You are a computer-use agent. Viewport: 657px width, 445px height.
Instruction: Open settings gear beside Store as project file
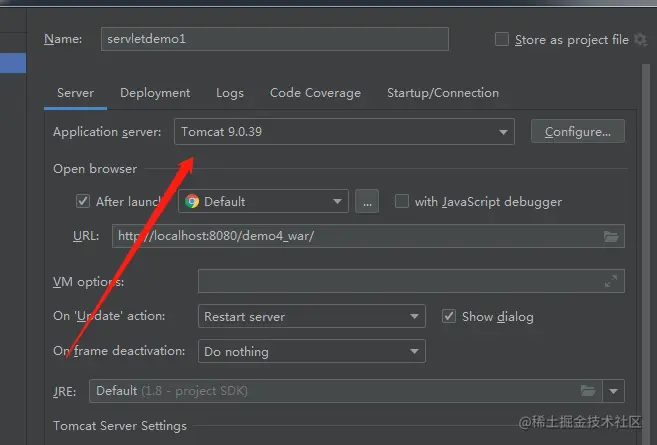pyautogui.click(x=640, y=40)
